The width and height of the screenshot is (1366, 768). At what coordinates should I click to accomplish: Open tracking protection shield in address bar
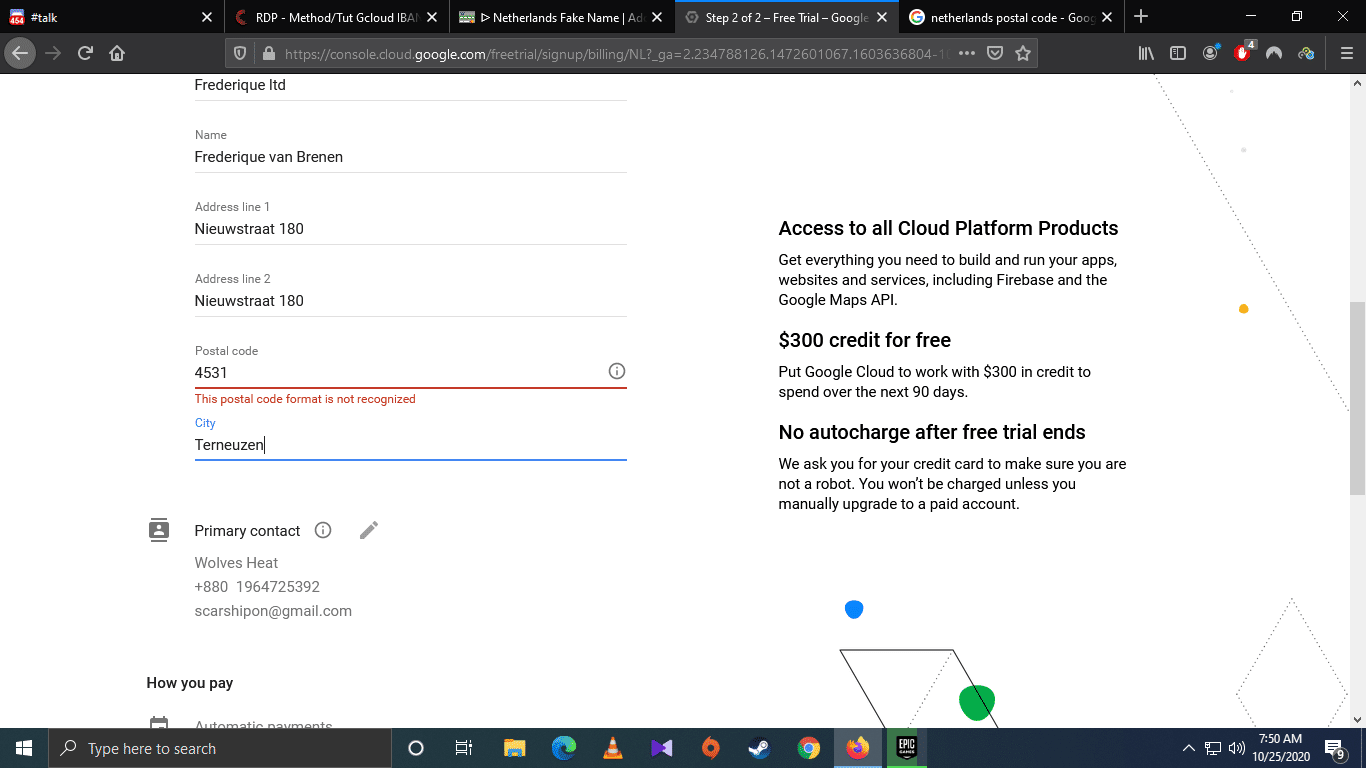coord(239,54)
